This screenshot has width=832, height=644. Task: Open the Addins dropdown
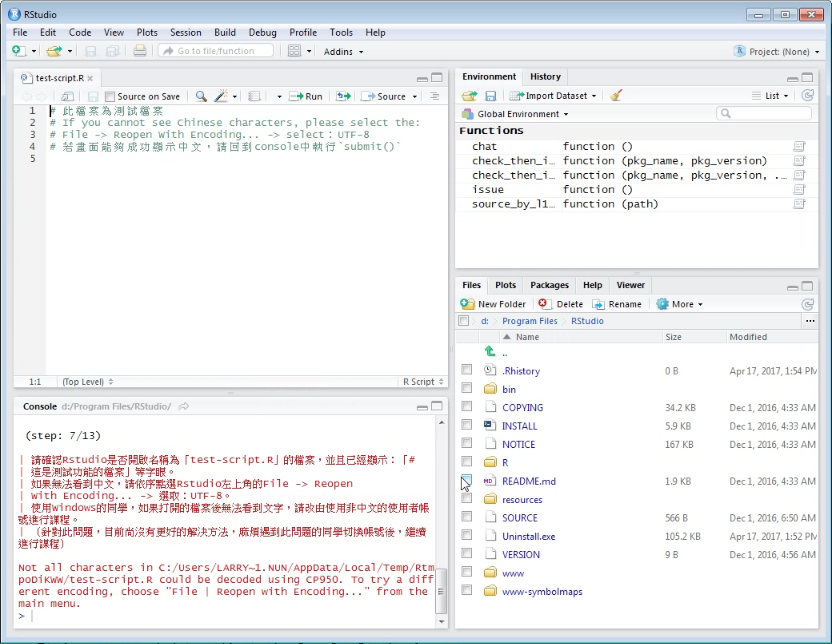click(x=343, y=51)
